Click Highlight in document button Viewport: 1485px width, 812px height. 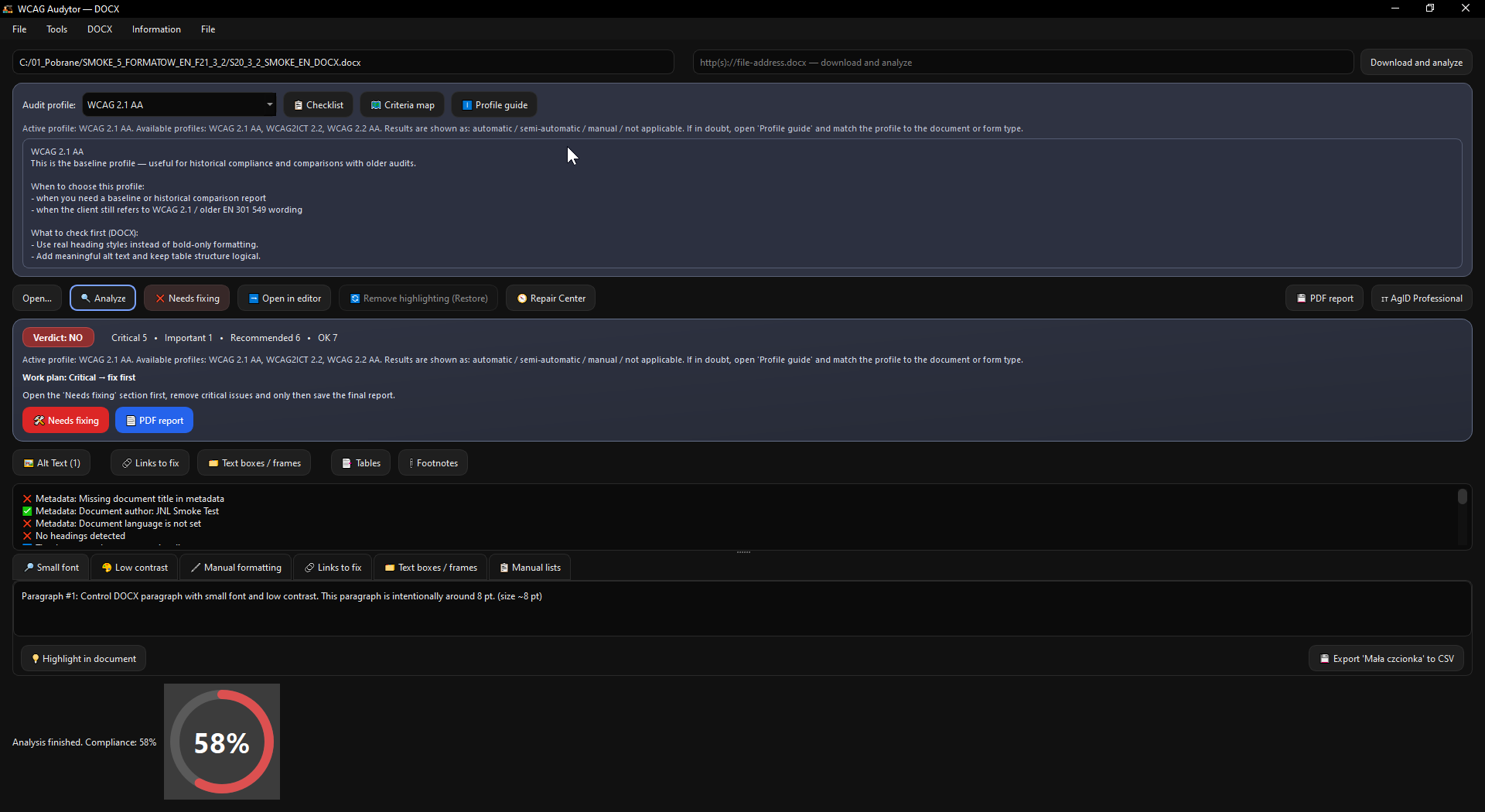(x=84, y=659)
